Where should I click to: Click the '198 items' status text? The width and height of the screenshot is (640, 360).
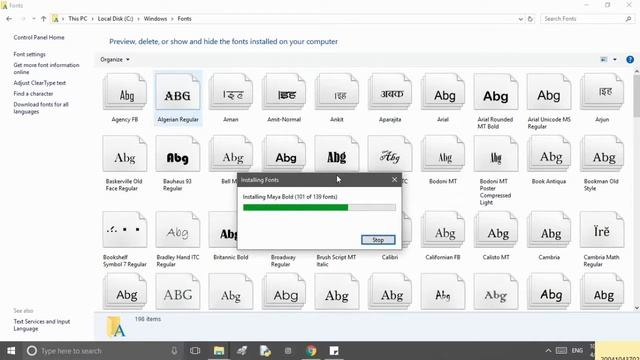point(148,319)
